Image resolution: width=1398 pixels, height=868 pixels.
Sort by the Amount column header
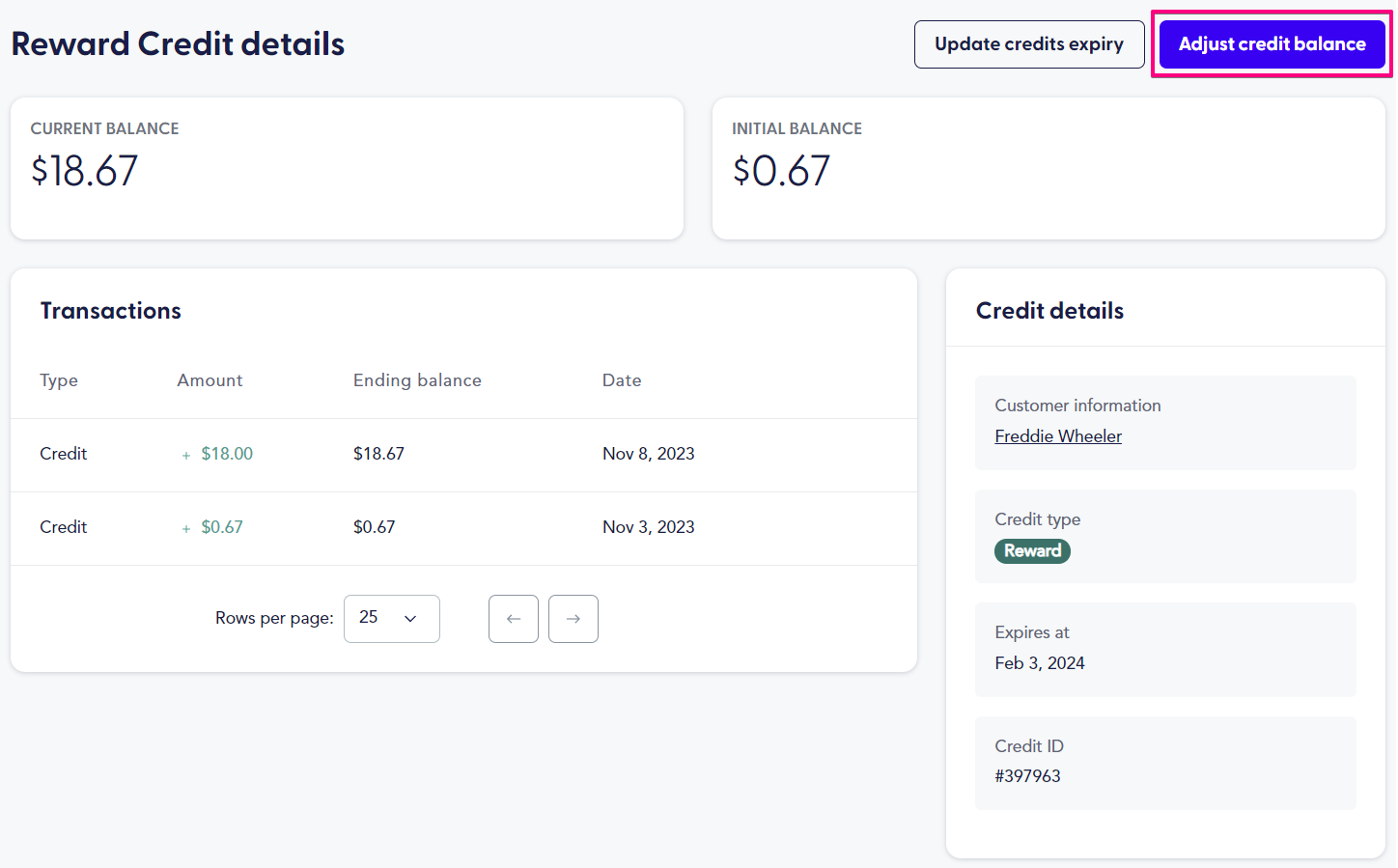coord(210,379)
